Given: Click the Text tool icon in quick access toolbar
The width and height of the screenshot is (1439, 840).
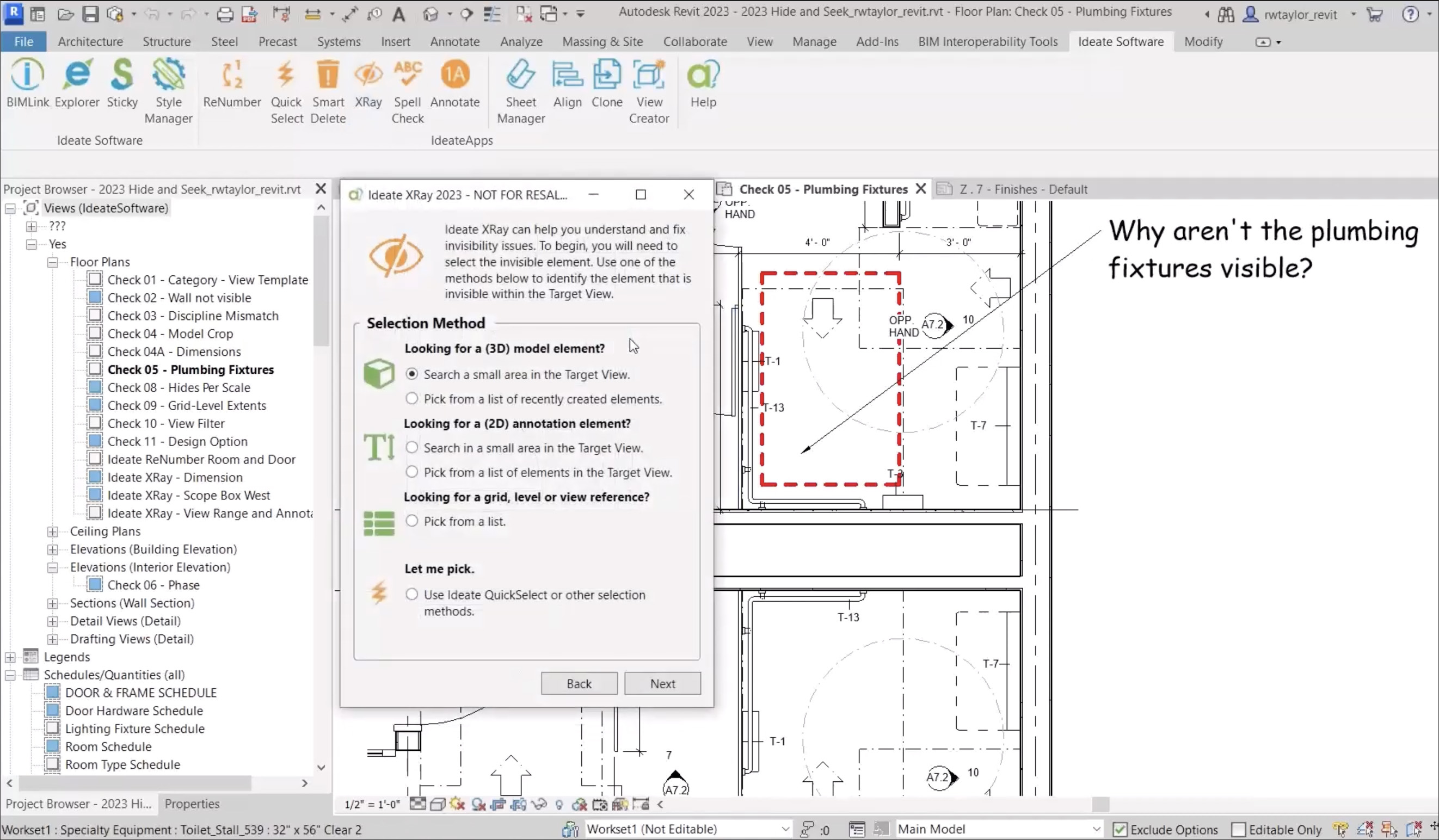Looking at the screenshot, I should (398, 14).
